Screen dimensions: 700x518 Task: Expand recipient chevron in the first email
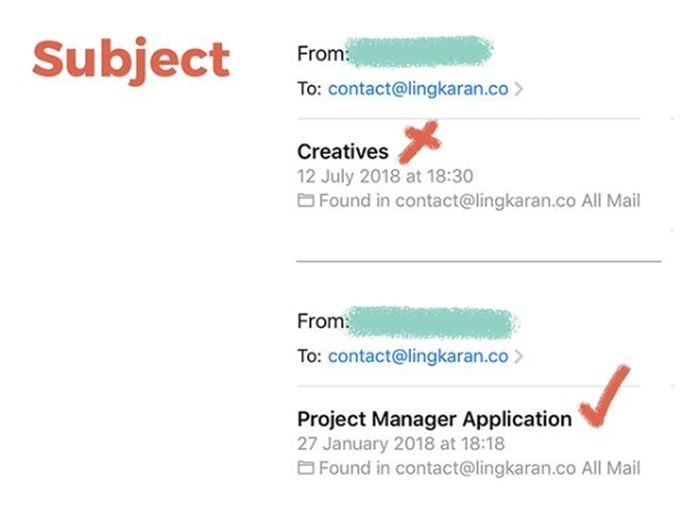click(x=518, y=89)
